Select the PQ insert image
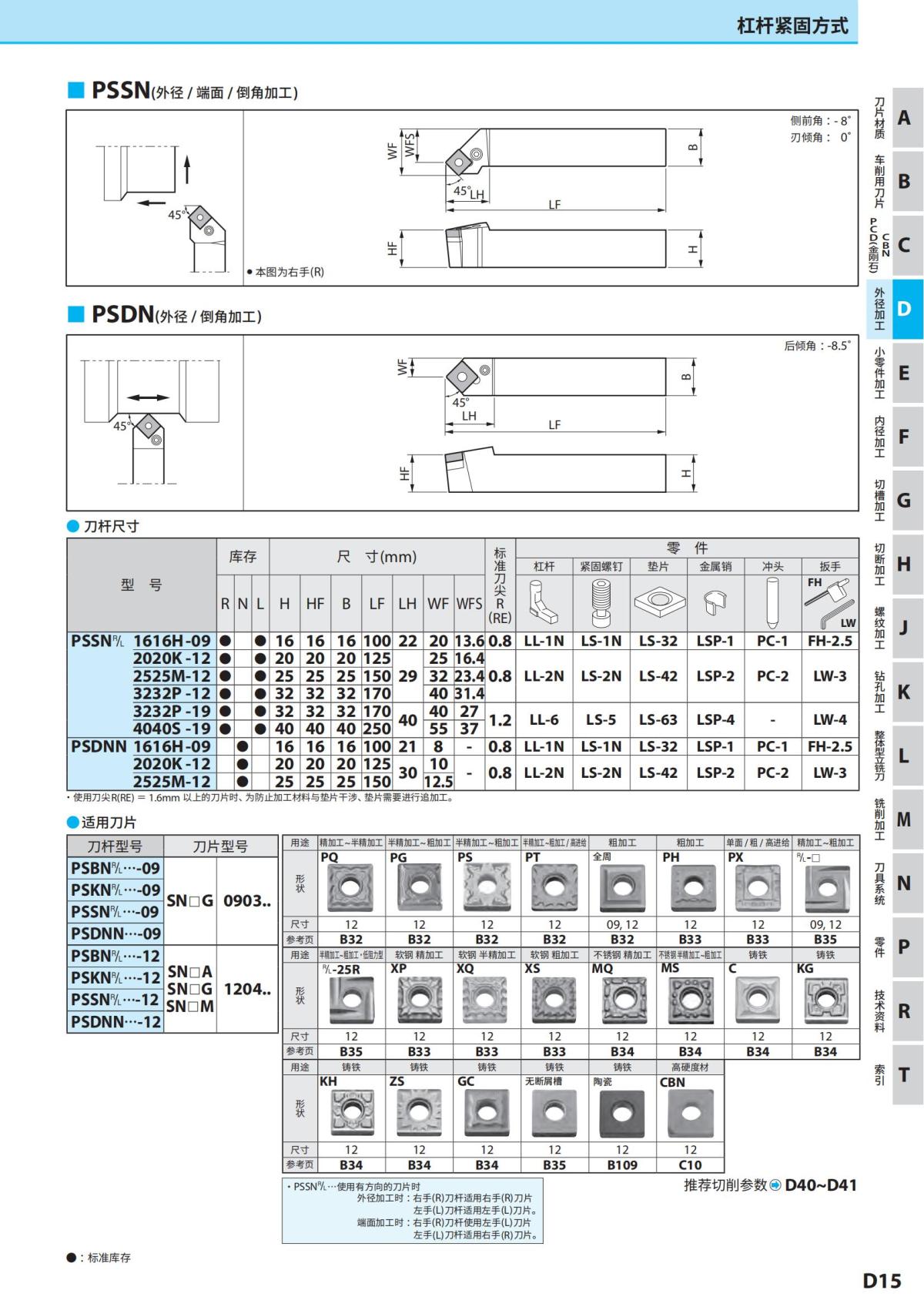 click(x=350, y=888)
